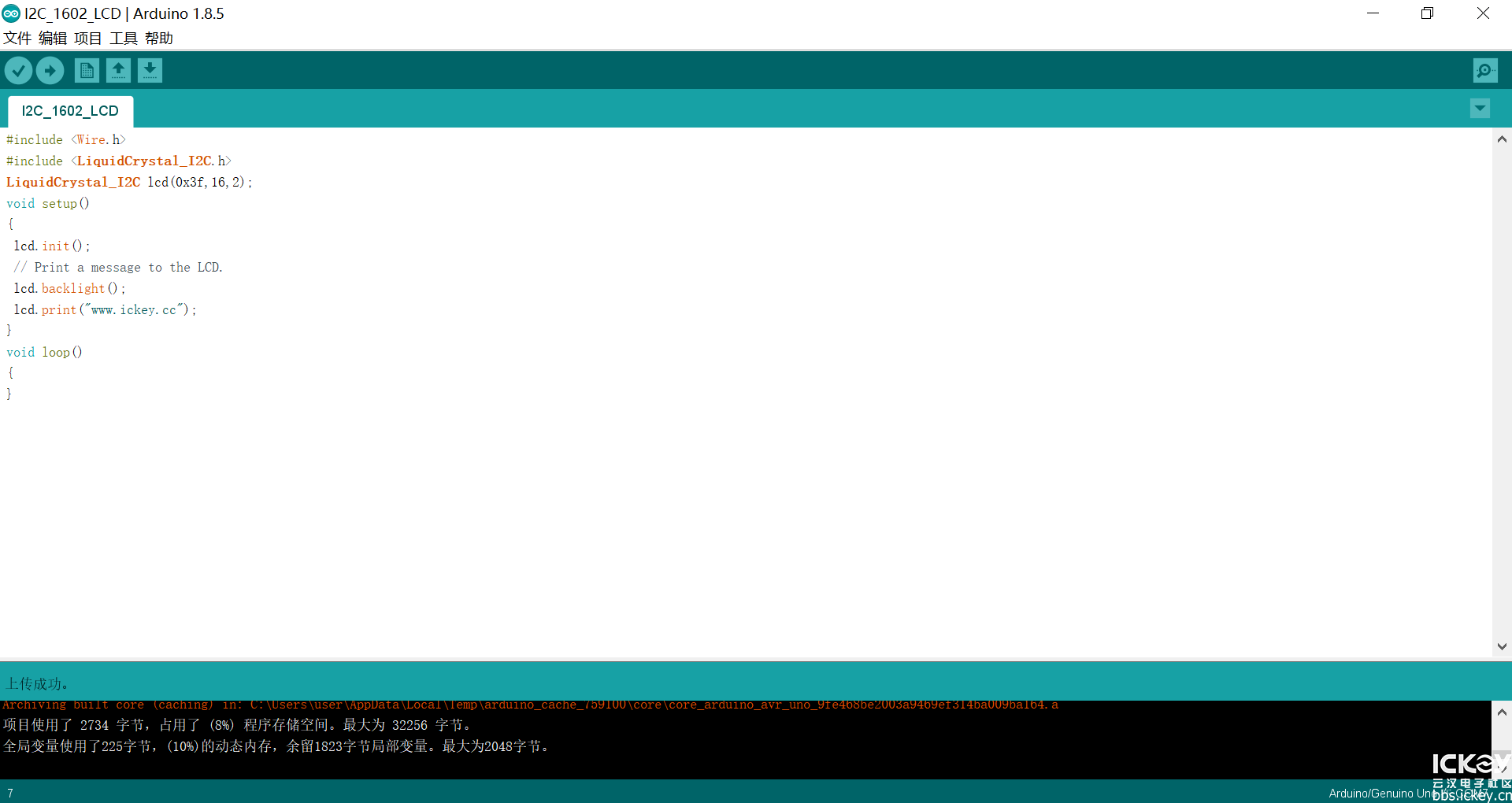Click the Verify sketch checkmark button

pos(18,71)
